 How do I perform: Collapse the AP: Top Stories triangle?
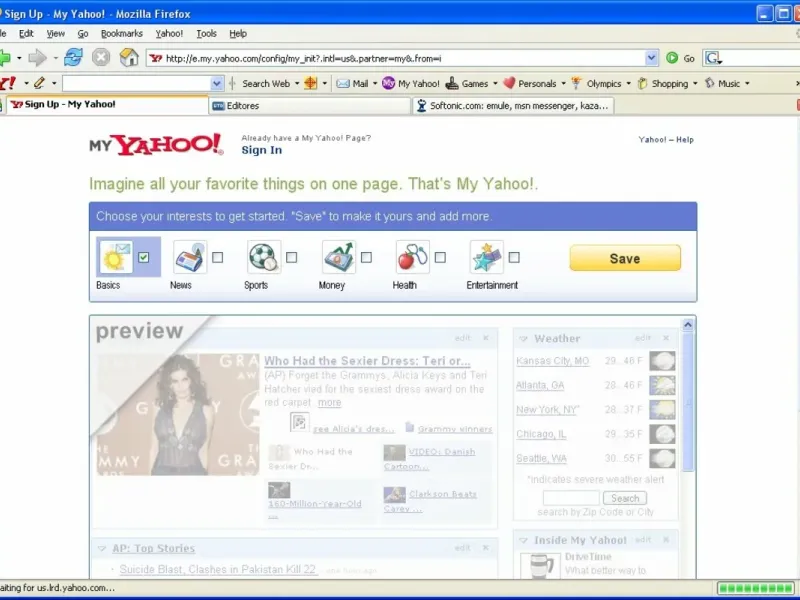point(102,548)
